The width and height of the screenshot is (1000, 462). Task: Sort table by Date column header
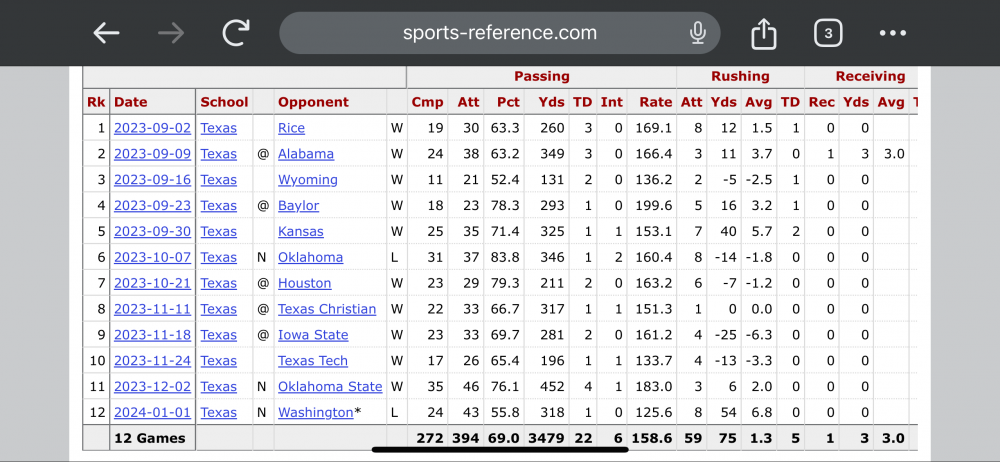point(131,102)
